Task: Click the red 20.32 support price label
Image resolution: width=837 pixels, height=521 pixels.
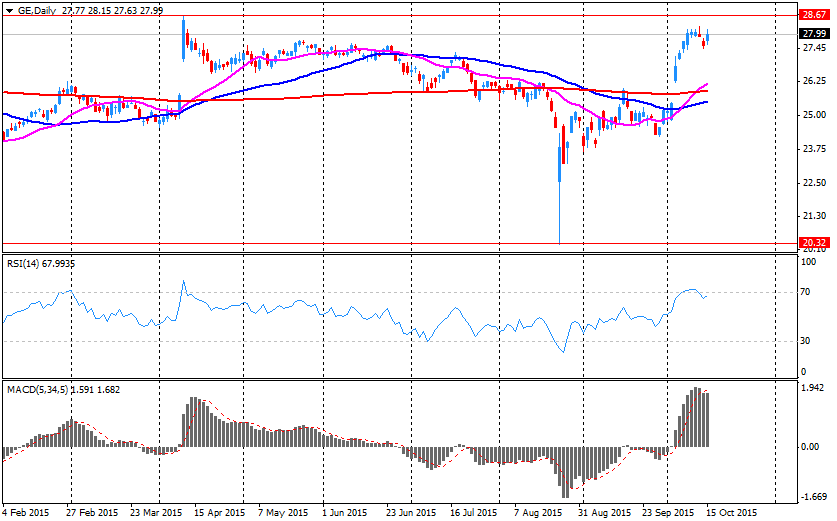Action: (814, 243)
